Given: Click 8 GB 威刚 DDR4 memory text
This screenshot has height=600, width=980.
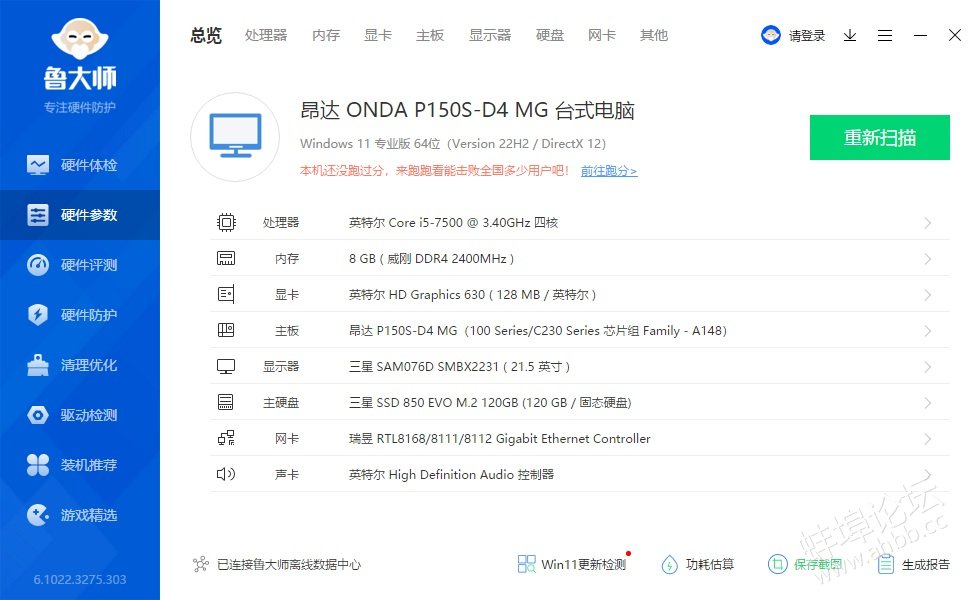Looking at the screenshot, I should [x=431, y=259].
